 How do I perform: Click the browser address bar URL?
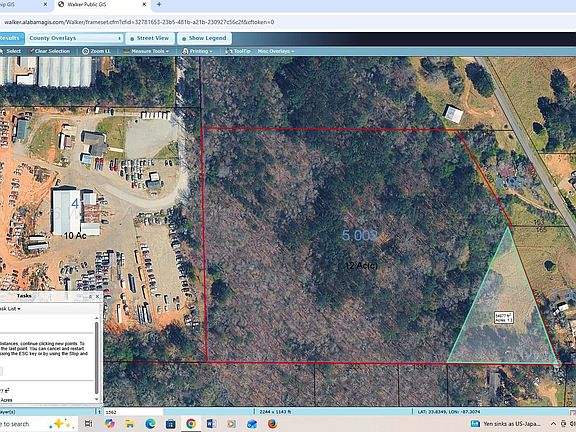pos(139,22)
